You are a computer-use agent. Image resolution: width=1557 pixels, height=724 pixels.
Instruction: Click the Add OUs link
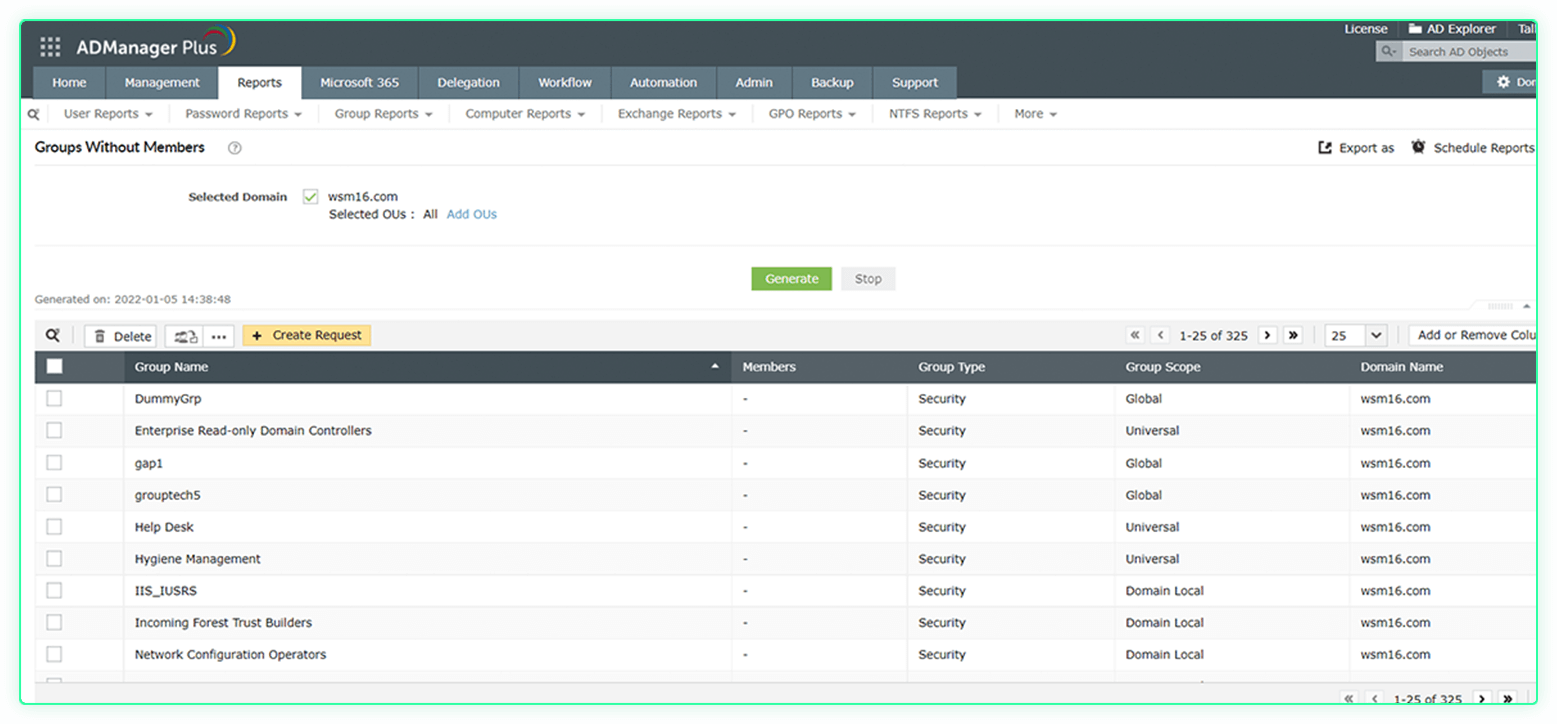(x=472, y=214)
